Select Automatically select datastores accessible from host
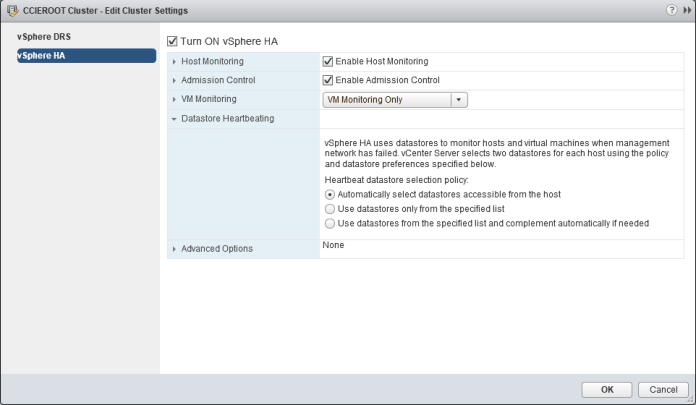696x405 pixels. [331, 193]
